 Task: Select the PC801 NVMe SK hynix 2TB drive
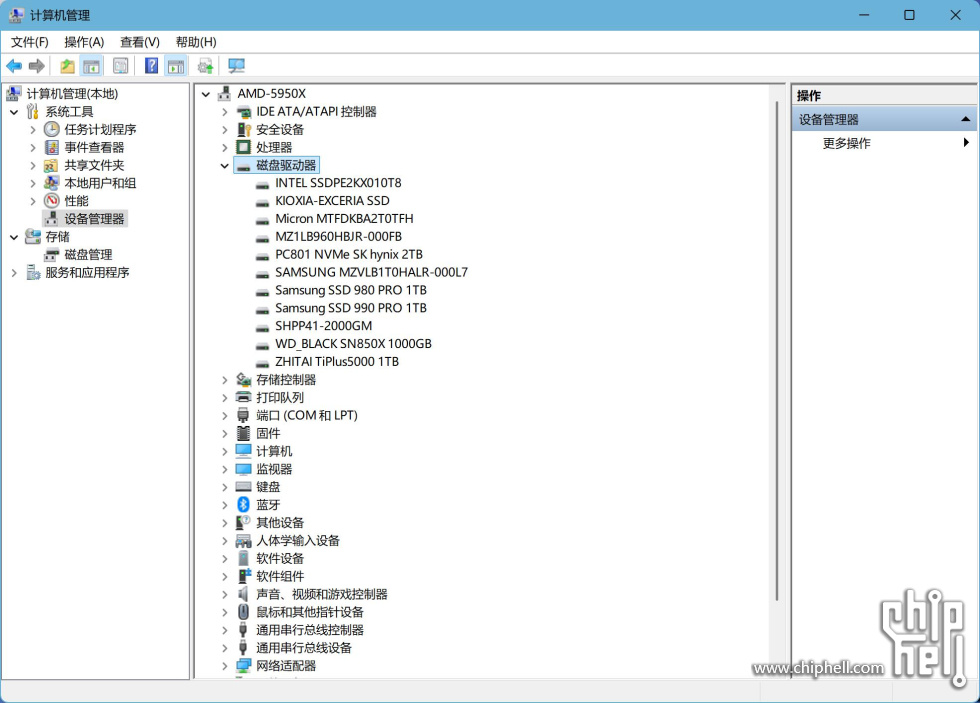[x=349, y=254]
